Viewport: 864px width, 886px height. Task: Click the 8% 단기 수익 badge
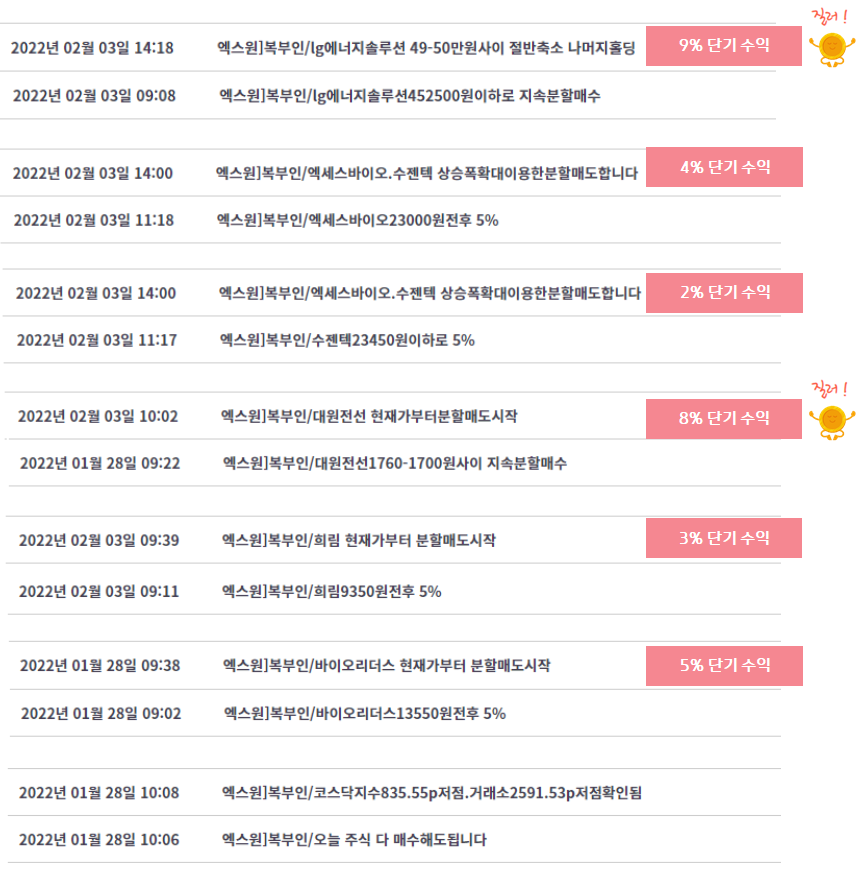[724, 419]
